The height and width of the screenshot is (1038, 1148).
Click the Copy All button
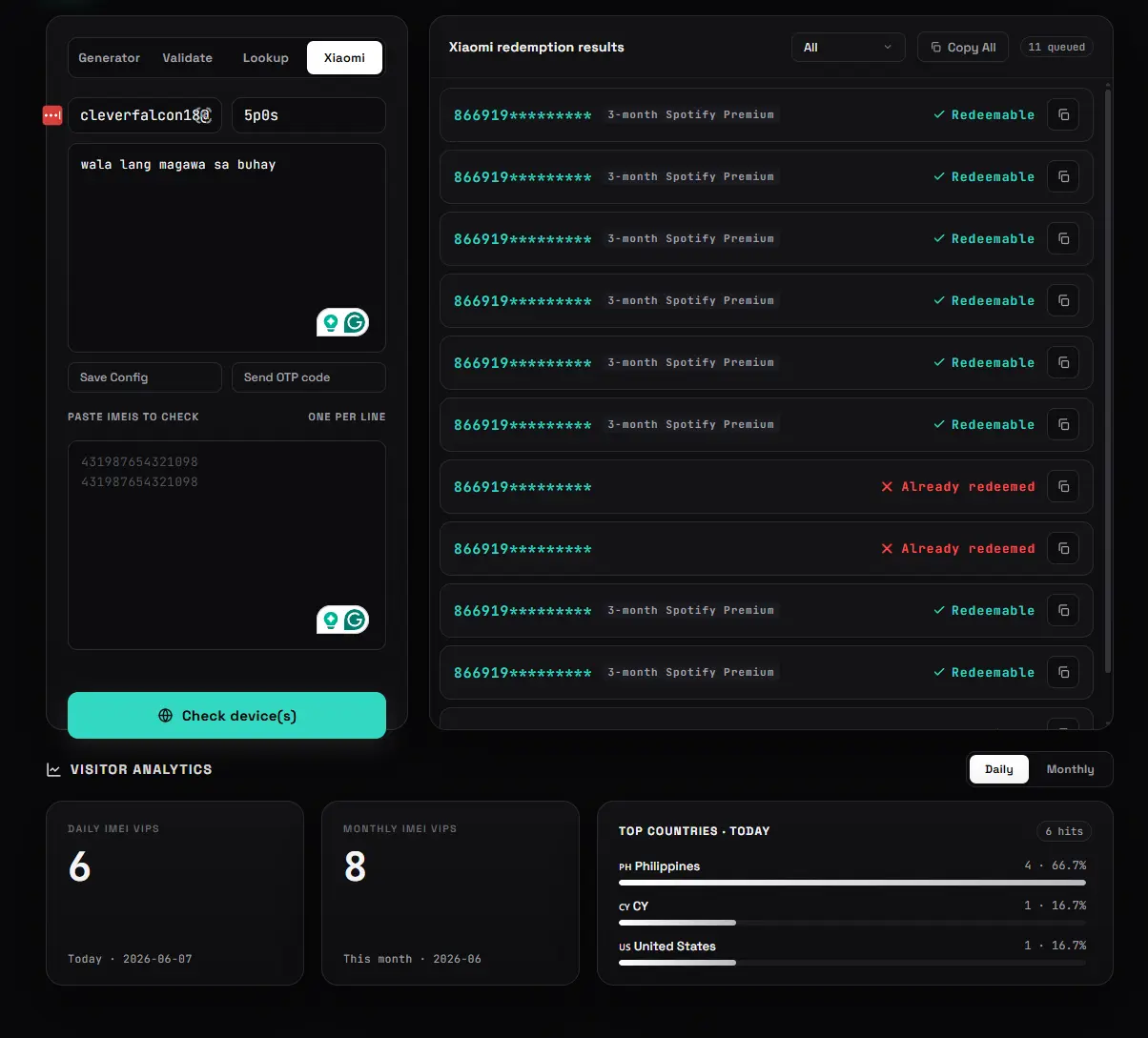tap(963, 47)
